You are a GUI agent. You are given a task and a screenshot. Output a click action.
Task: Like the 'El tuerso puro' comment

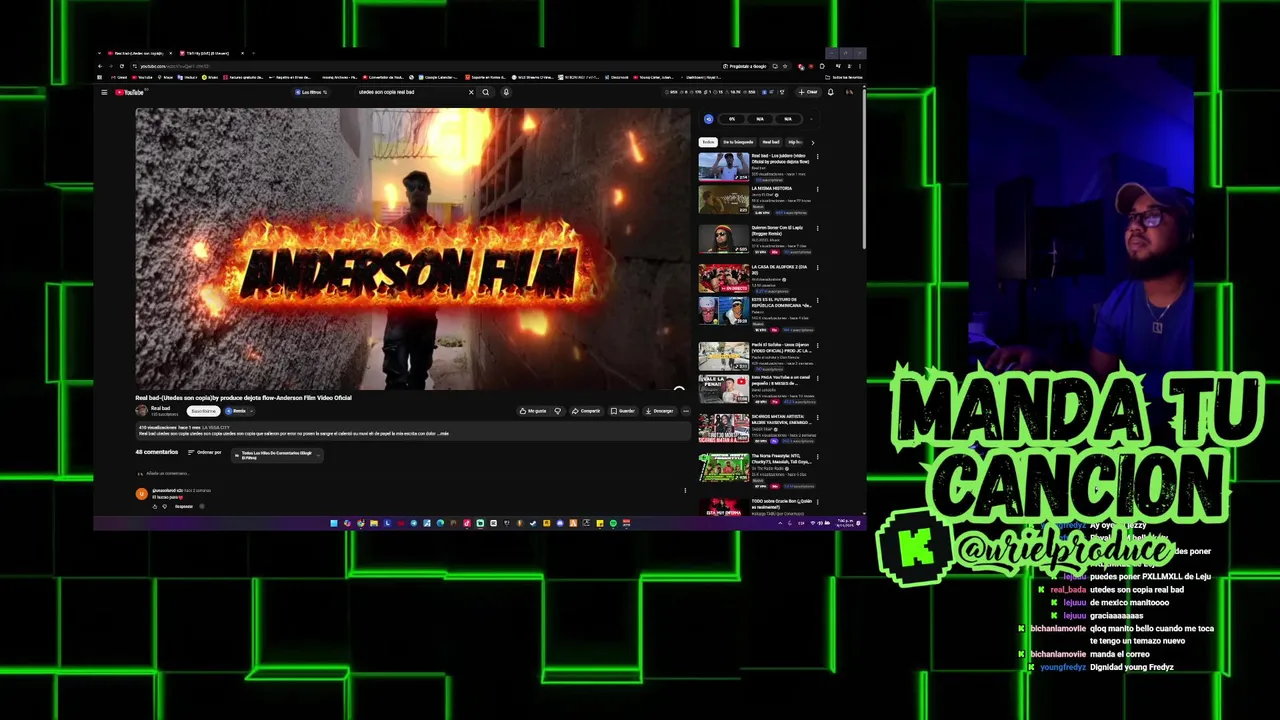click(x=155, y=506)
